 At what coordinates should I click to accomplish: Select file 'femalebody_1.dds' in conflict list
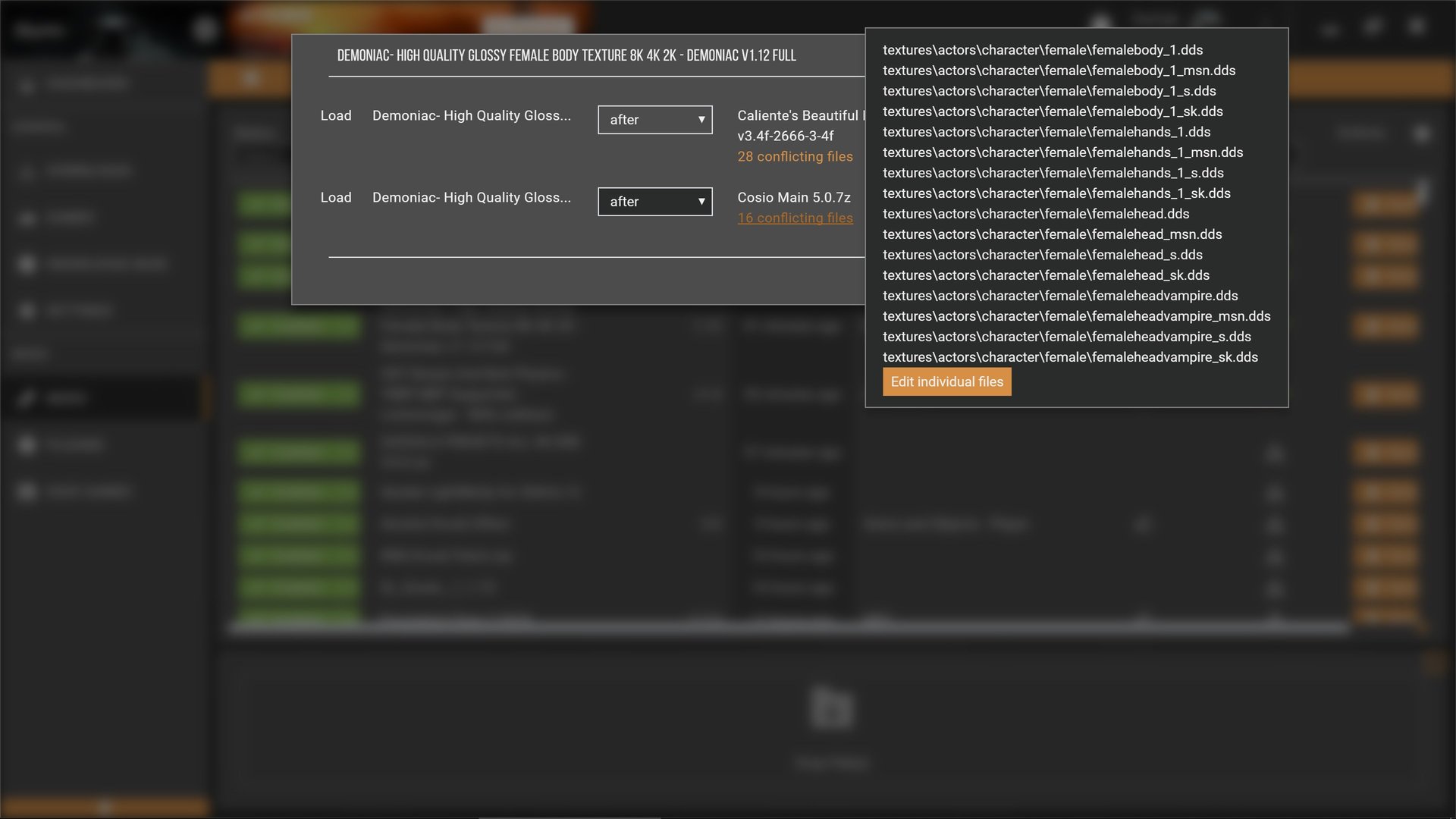coord(1043,50)
